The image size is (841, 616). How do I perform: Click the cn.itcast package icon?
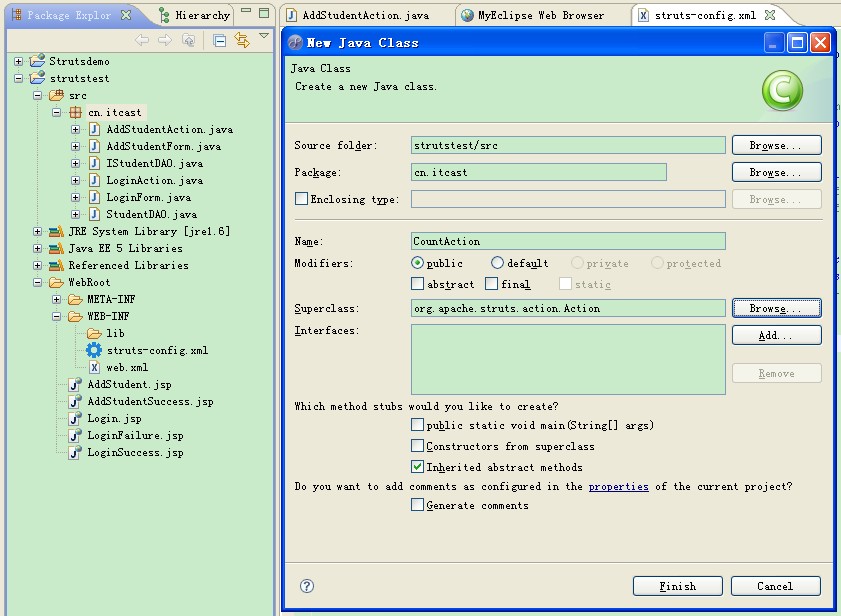tap(75, 112)
